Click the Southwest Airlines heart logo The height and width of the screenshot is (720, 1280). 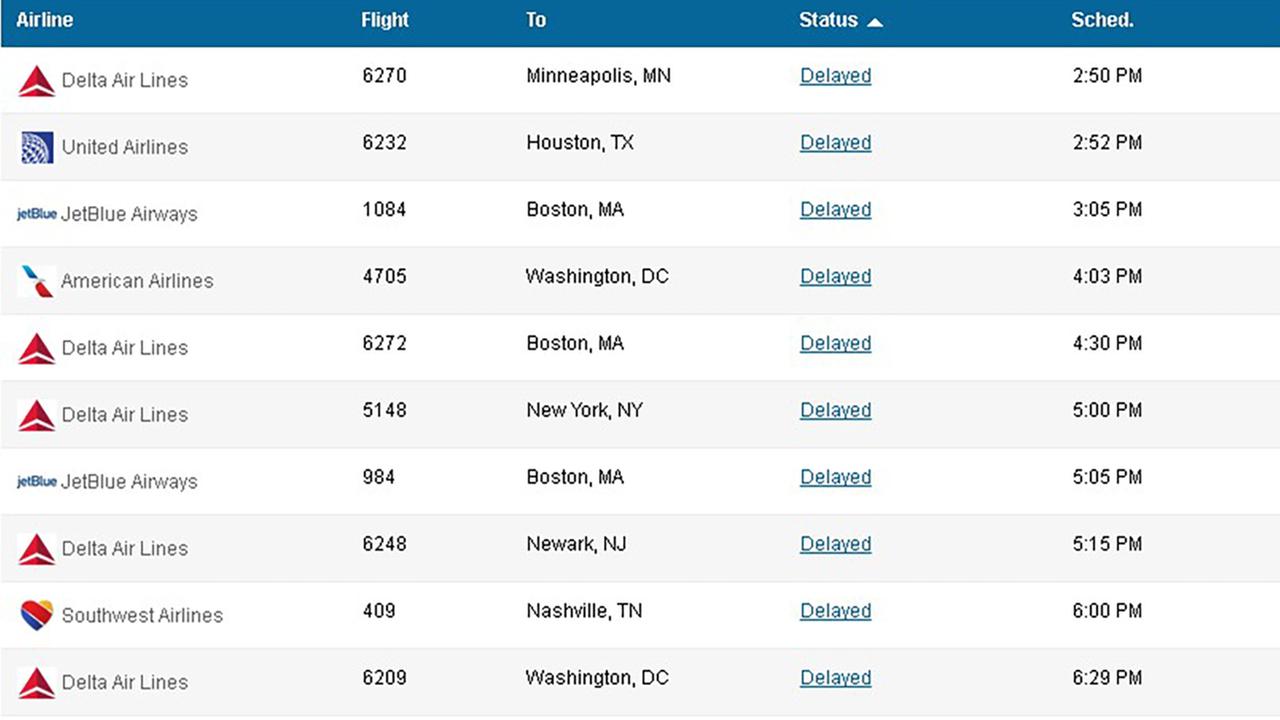click(37, 615)
